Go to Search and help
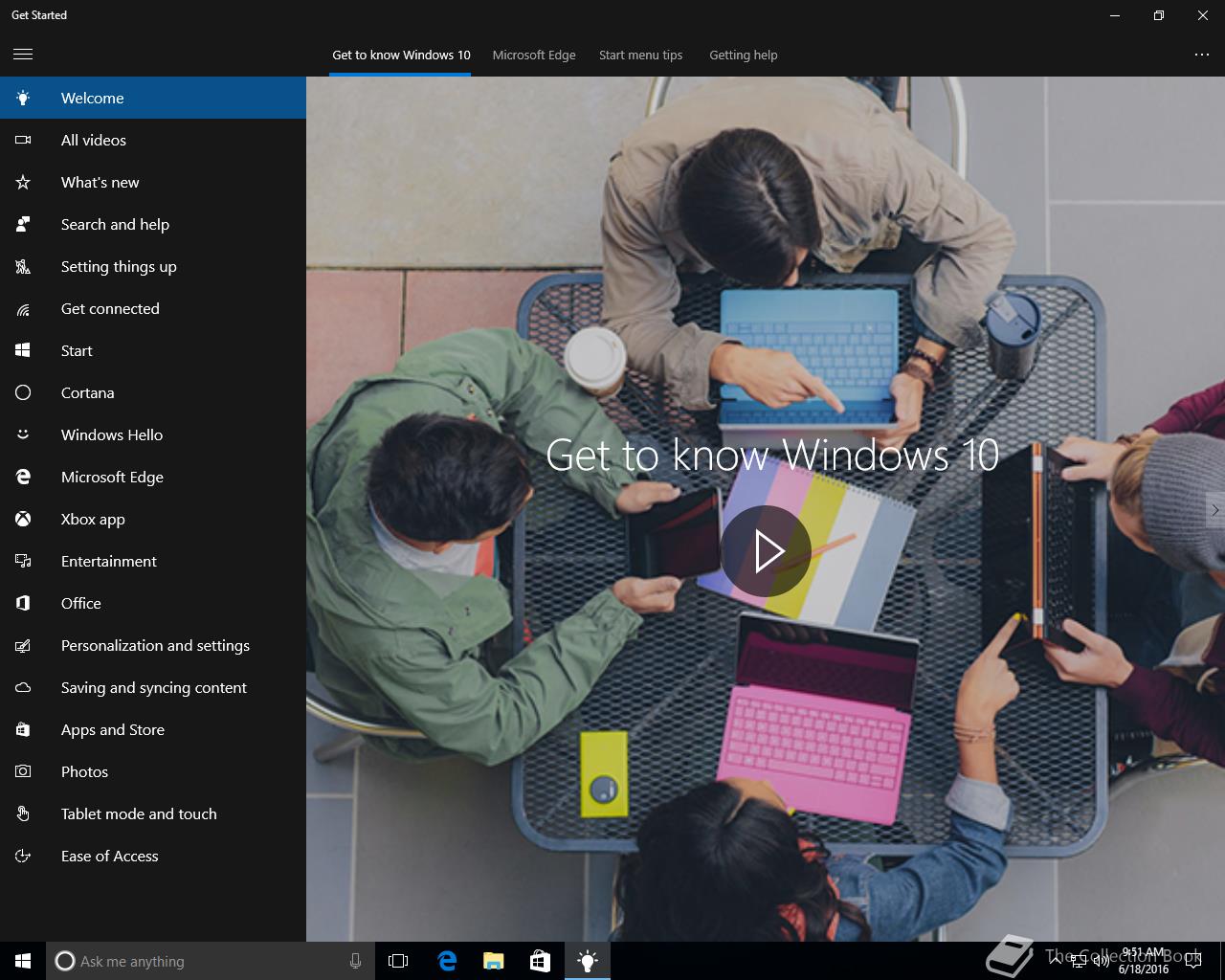This screenshot has height=980, width=1225. coord(153,224)
